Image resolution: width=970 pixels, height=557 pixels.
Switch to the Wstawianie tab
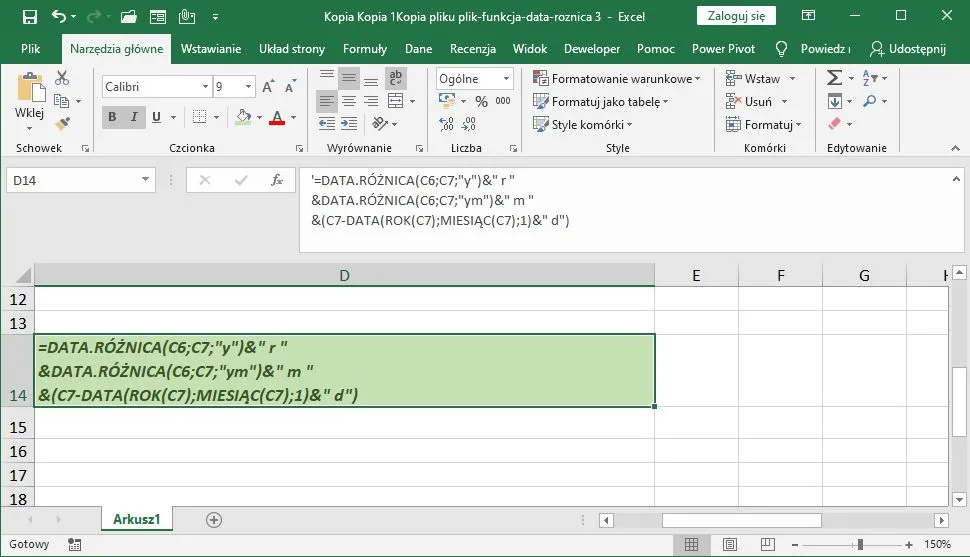point(210,48)
